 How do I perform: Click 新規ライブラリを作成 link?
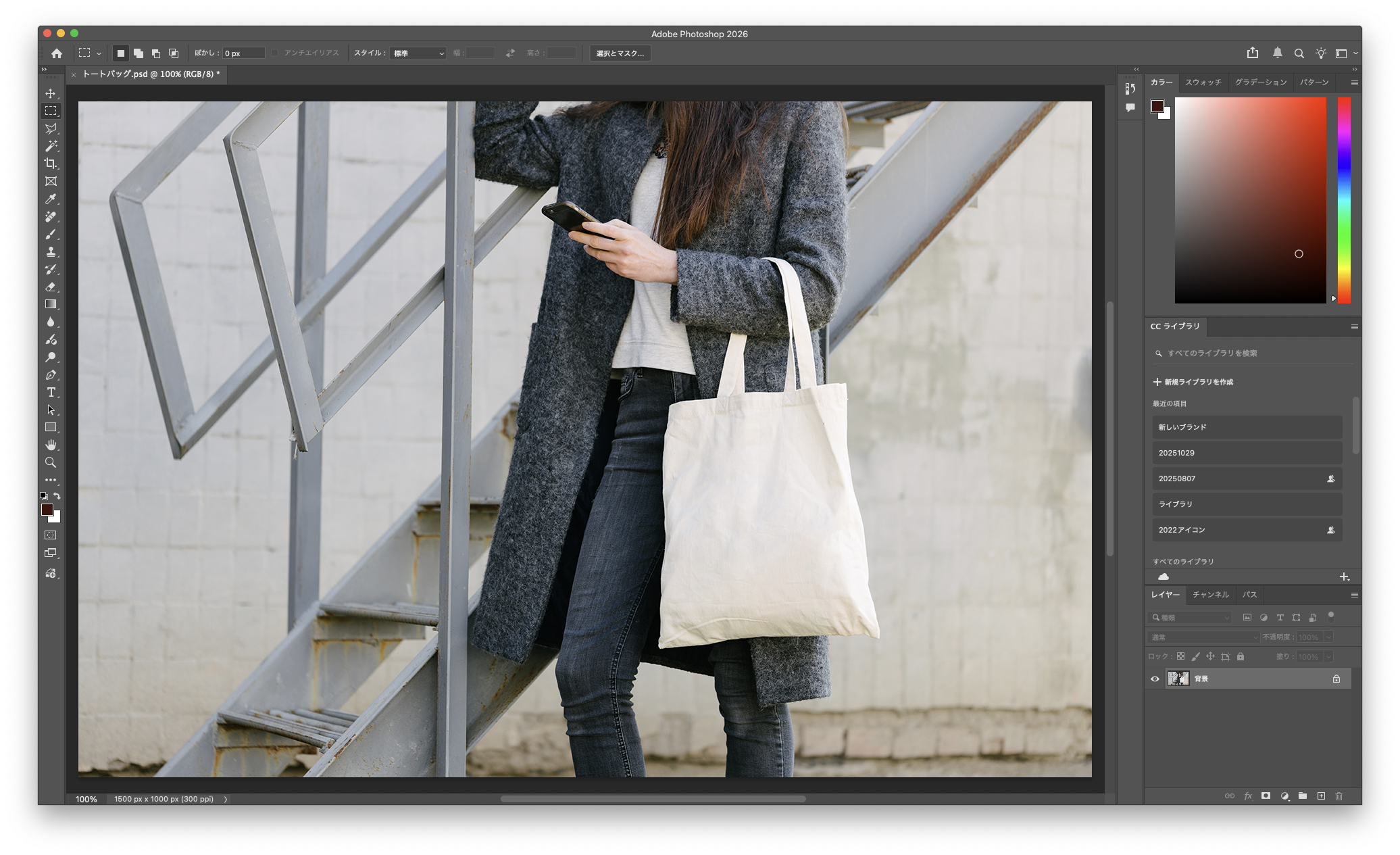coord(1193,382)
